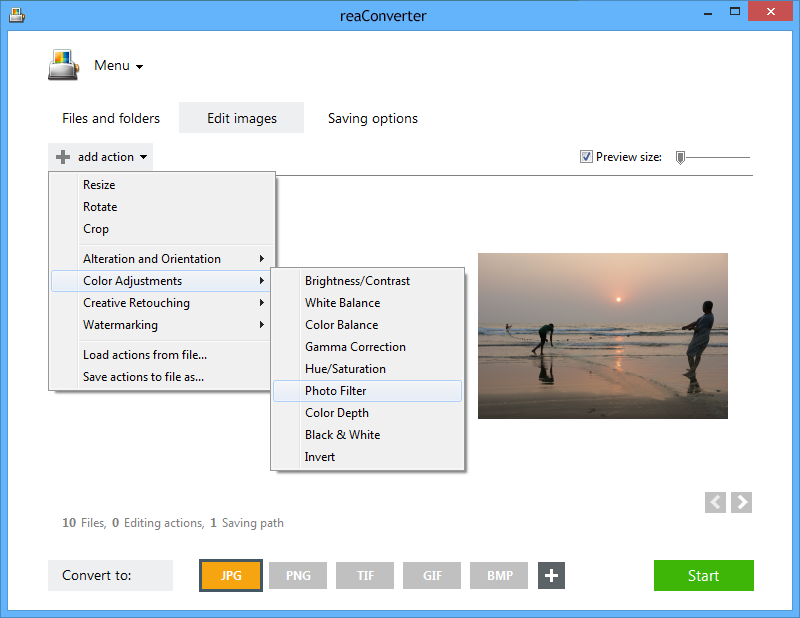
Task: Switch to Saving options tab
Action: pyautogui.click(x=372, y=118)
